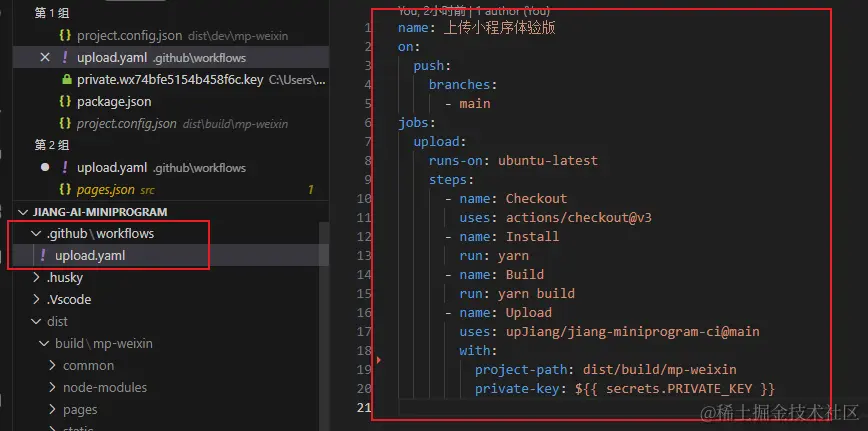Click the steps: key on line 9
868x431 pixels.
click(x=451, y=180)
